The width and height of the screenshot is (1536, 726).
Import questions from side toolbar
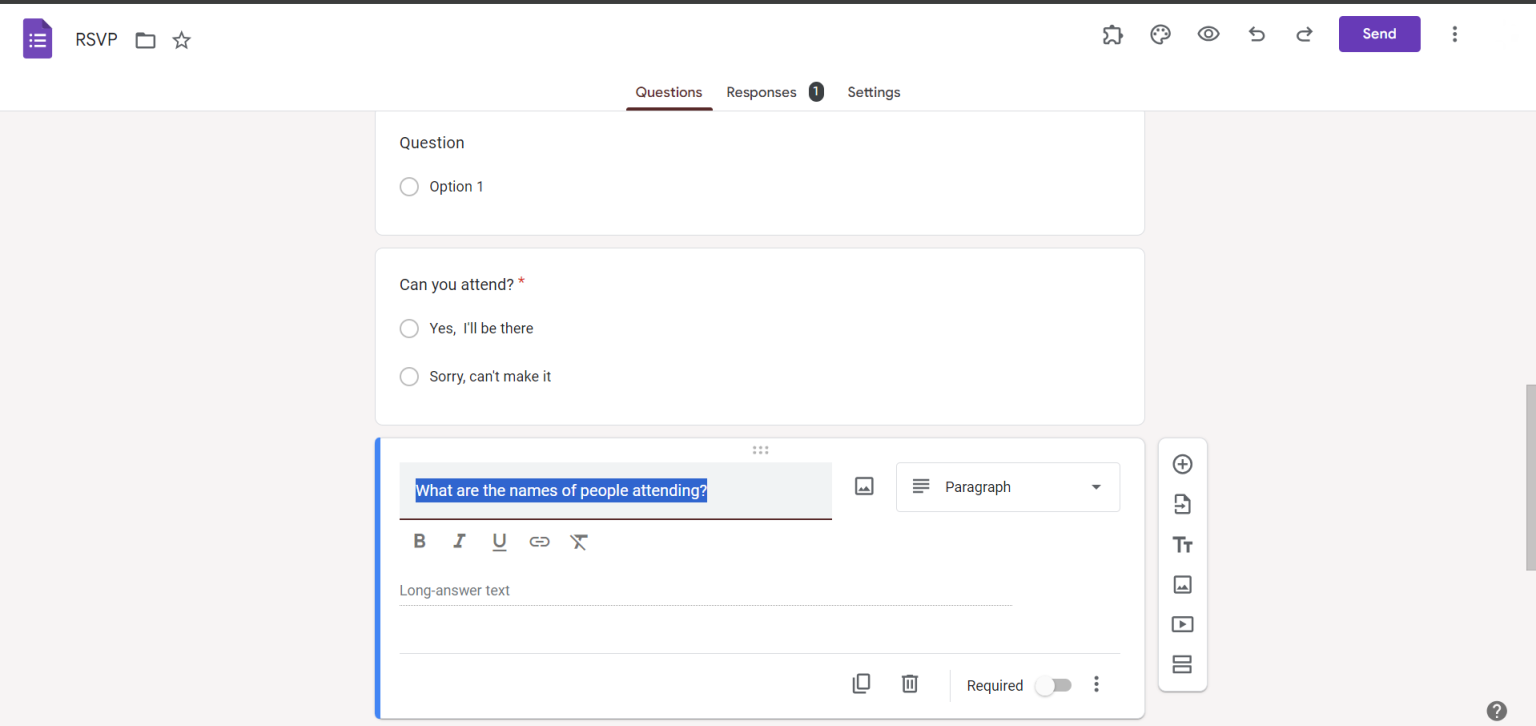click(1182, 504)
